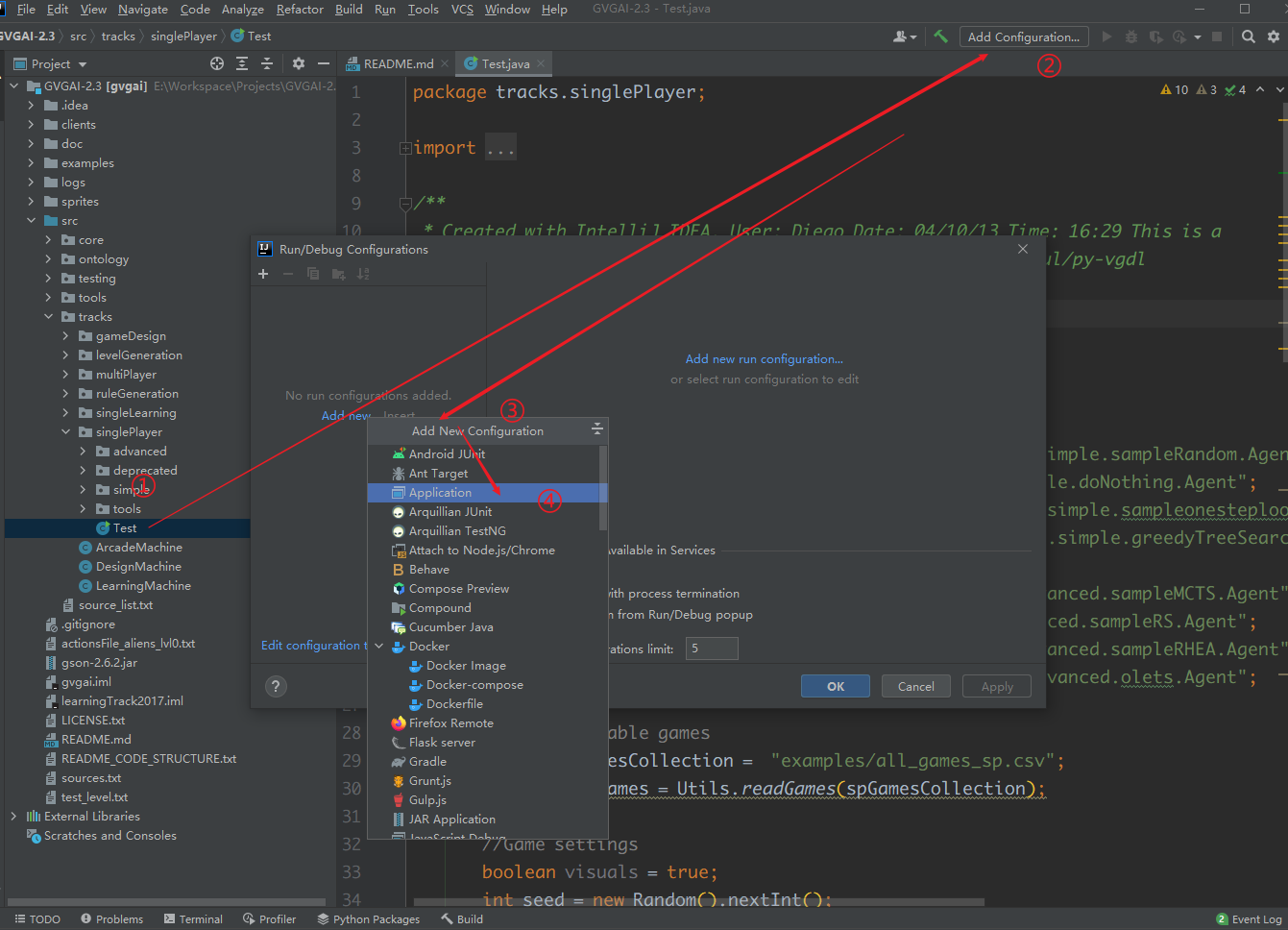Viewport: 1288px width, 930px height.
Task: Open the user account icon dropdown
Action: 905,37
